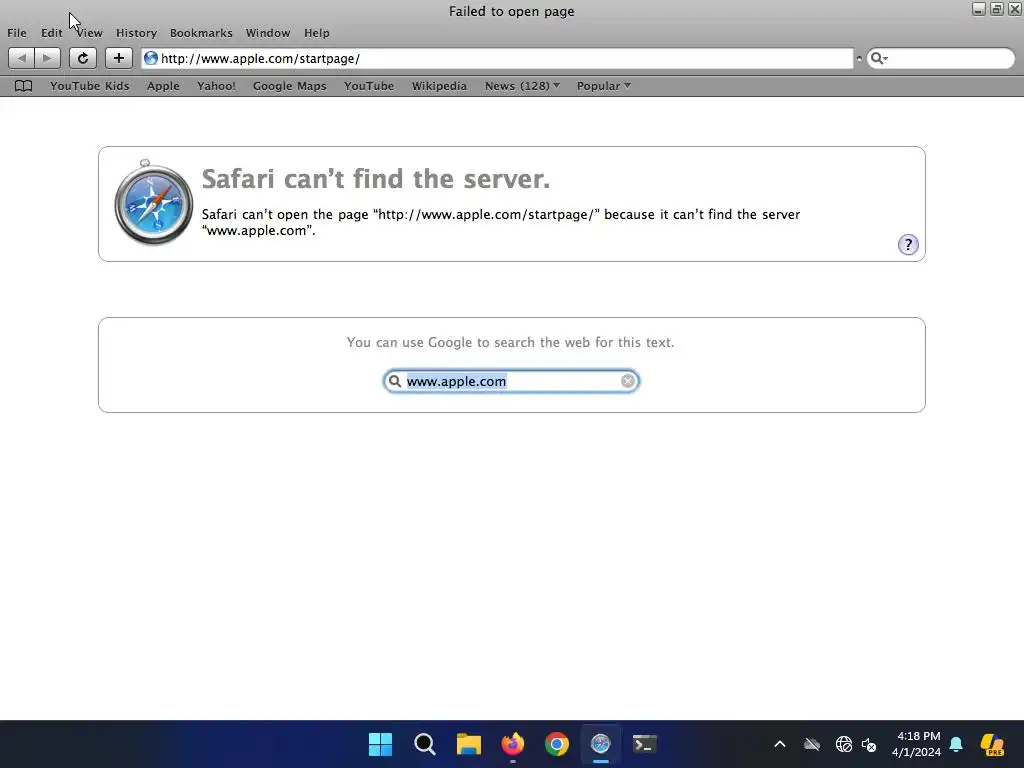1024x768 pixels.
Task: Launch Google Chrome from the taskbar
Action: (x=556, y=744)
